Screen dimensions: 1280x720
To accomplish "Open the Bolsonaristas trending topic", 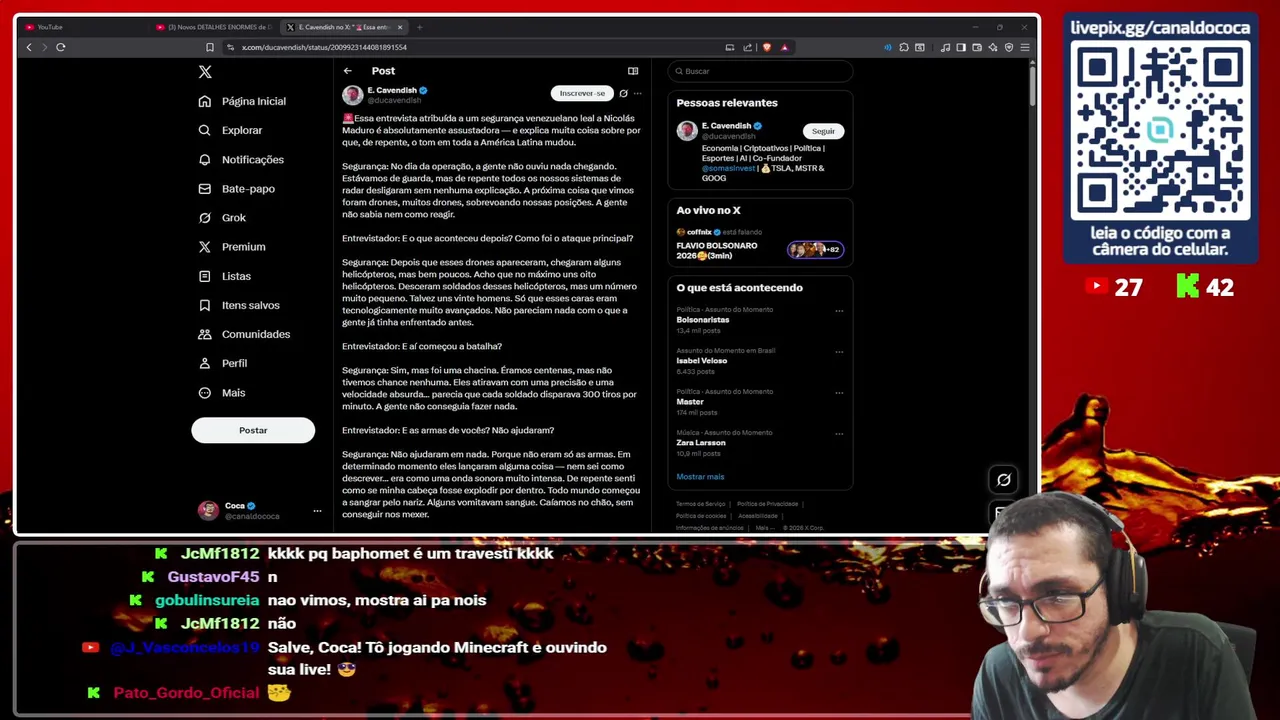I will (x=703, y=320).
